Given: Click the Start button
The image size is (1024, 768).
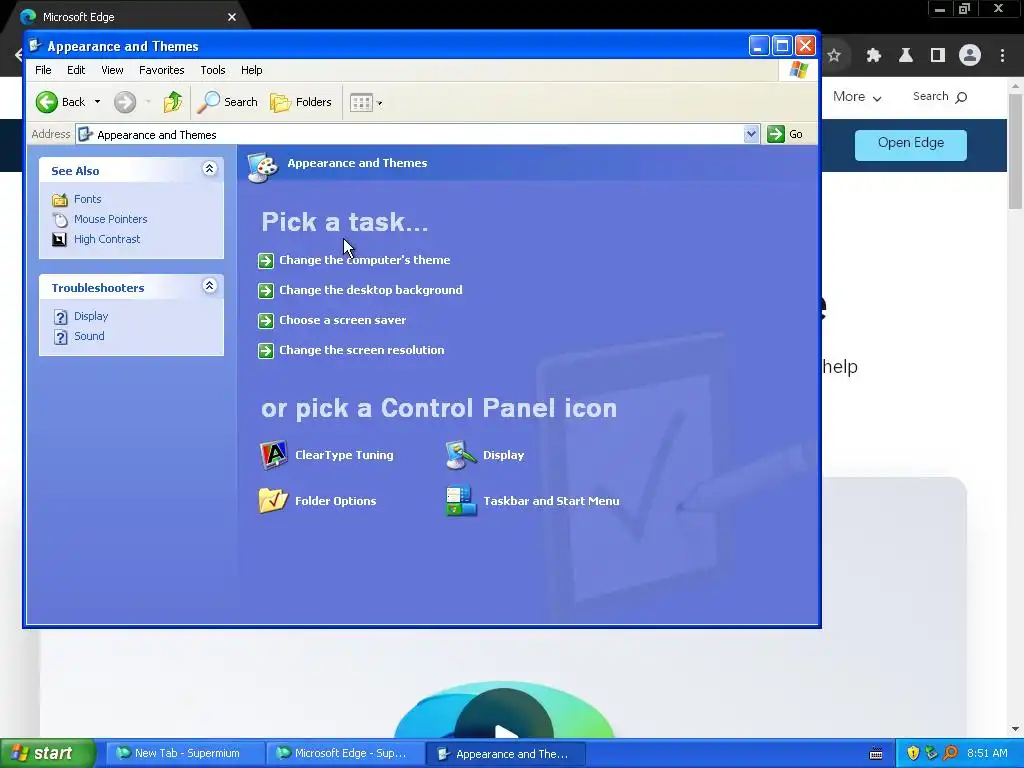Looking at the screenshot, I should (47, 753).
